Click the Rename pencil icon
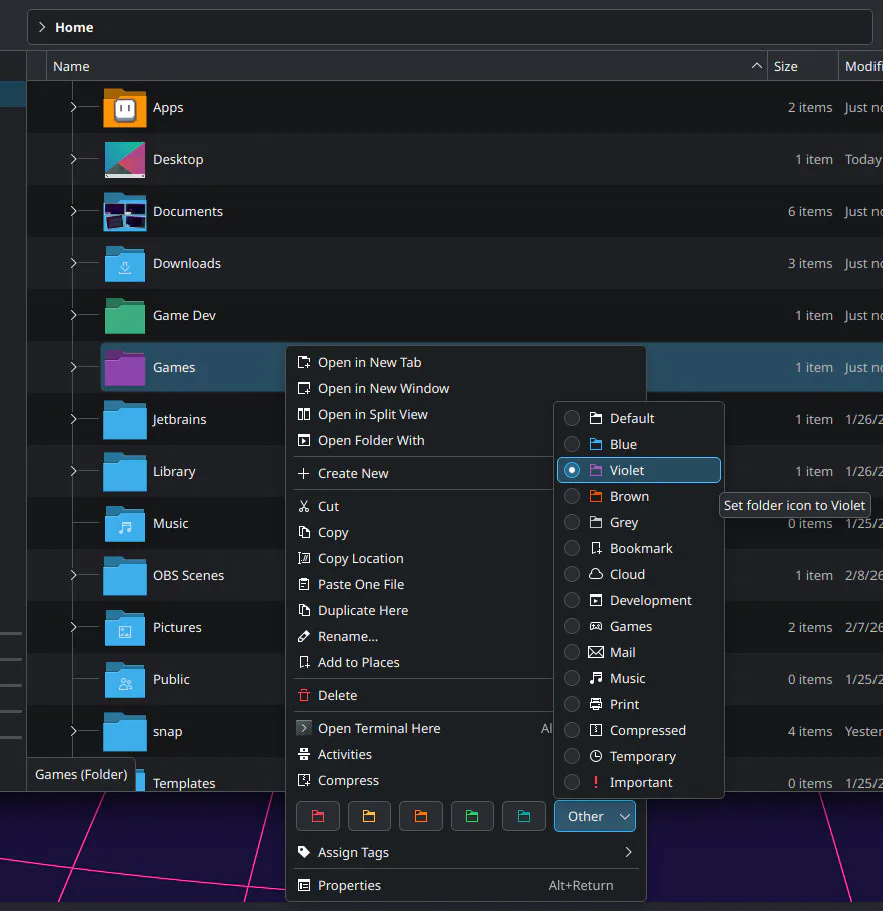 click(304, 637)
